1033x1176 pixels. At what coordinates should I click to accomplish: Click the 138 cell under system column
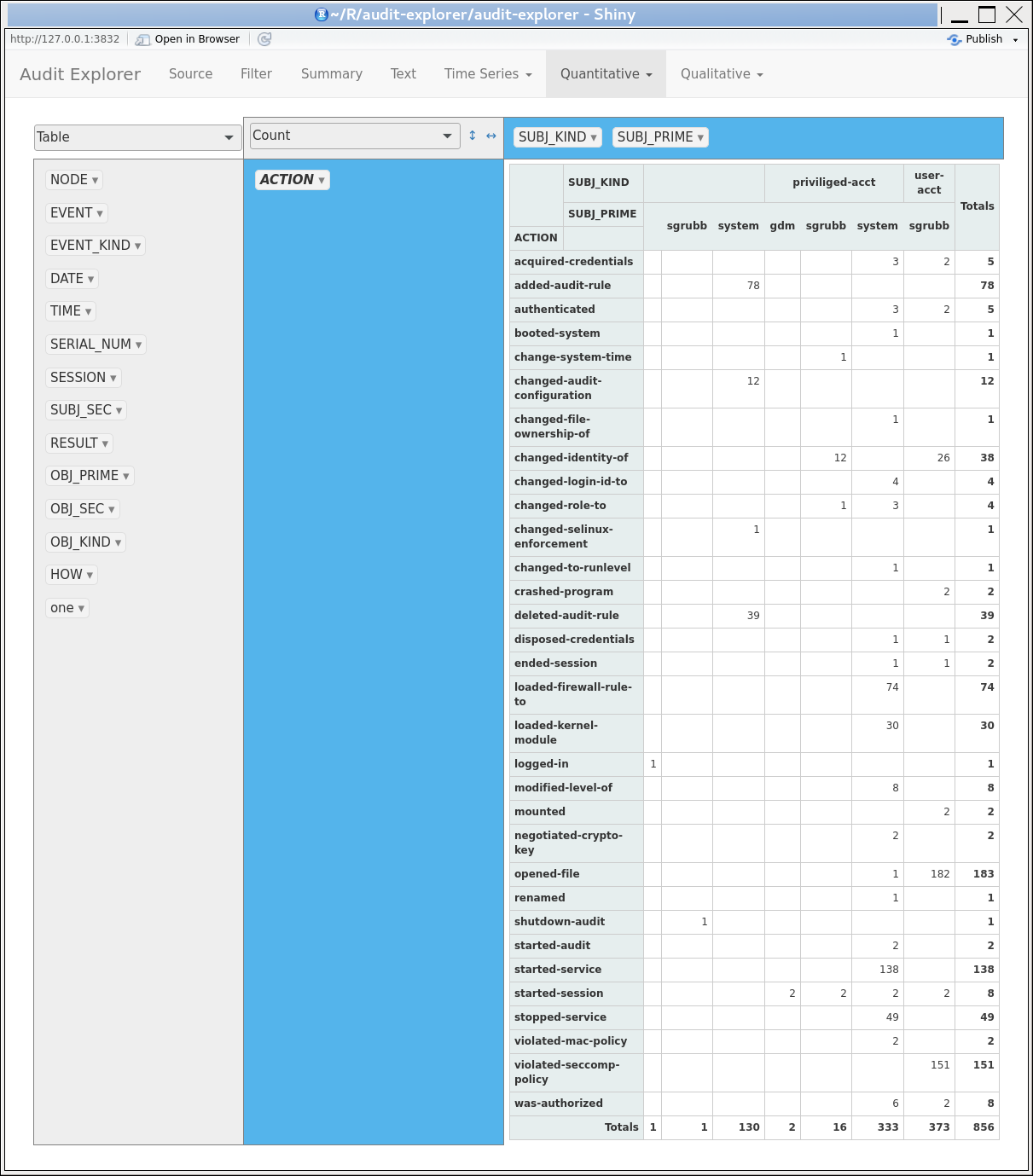point(877,970)
